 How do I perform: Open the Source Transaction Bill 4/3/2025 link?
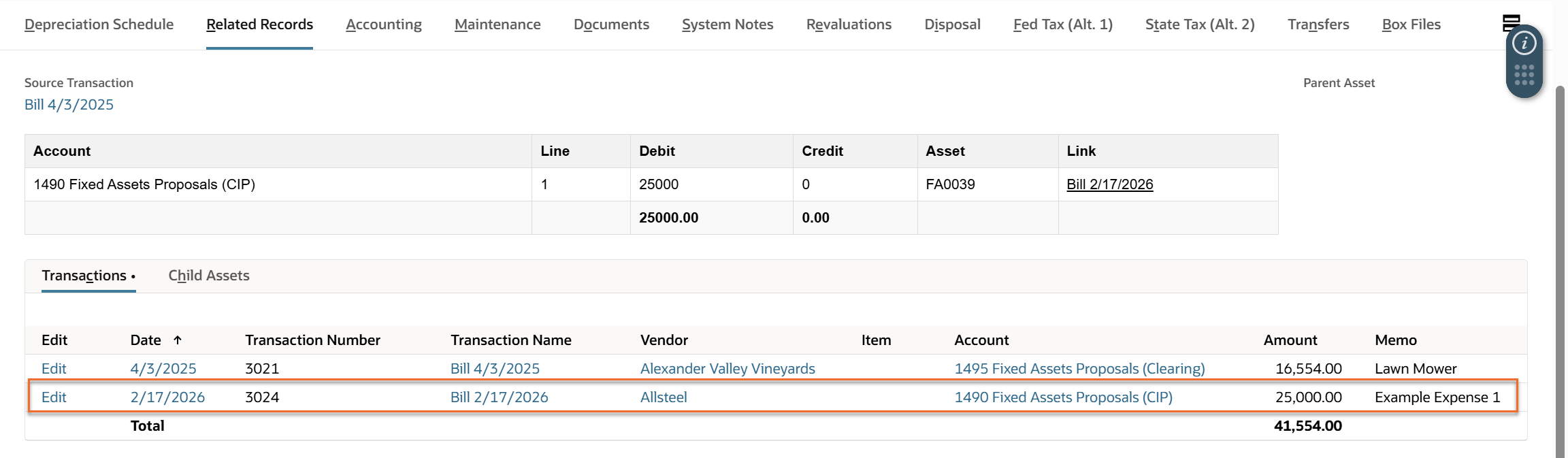pos(69,105)
